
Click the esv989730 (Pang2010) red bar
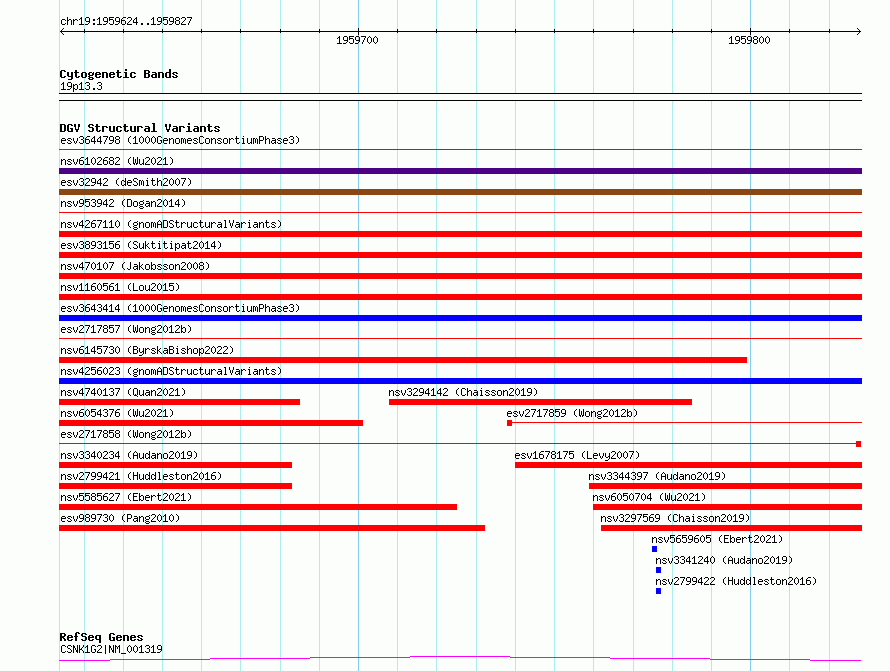(272, 528)
